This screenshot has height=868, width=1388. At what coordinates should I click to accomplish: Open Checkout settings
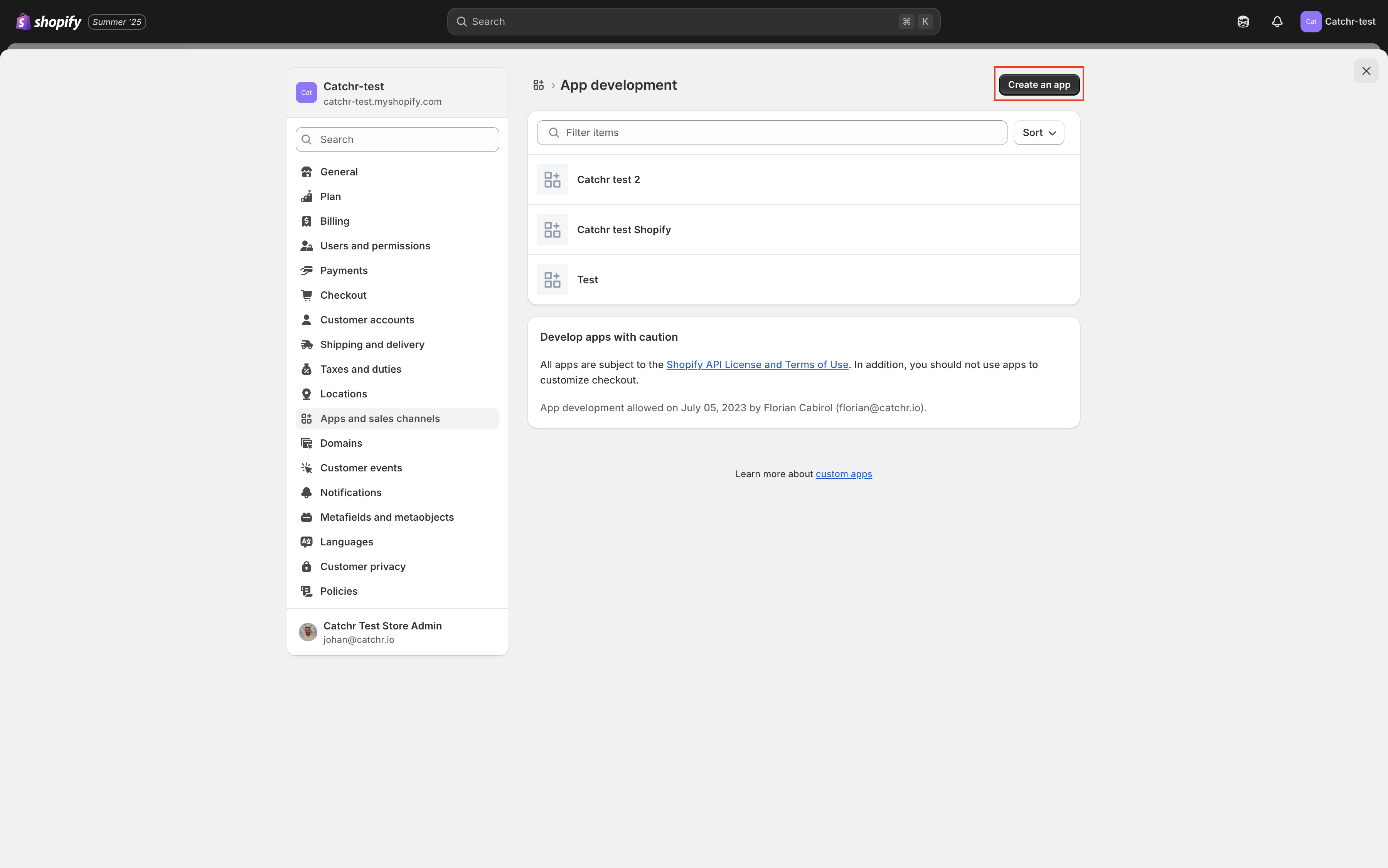(x=397, y=295)
